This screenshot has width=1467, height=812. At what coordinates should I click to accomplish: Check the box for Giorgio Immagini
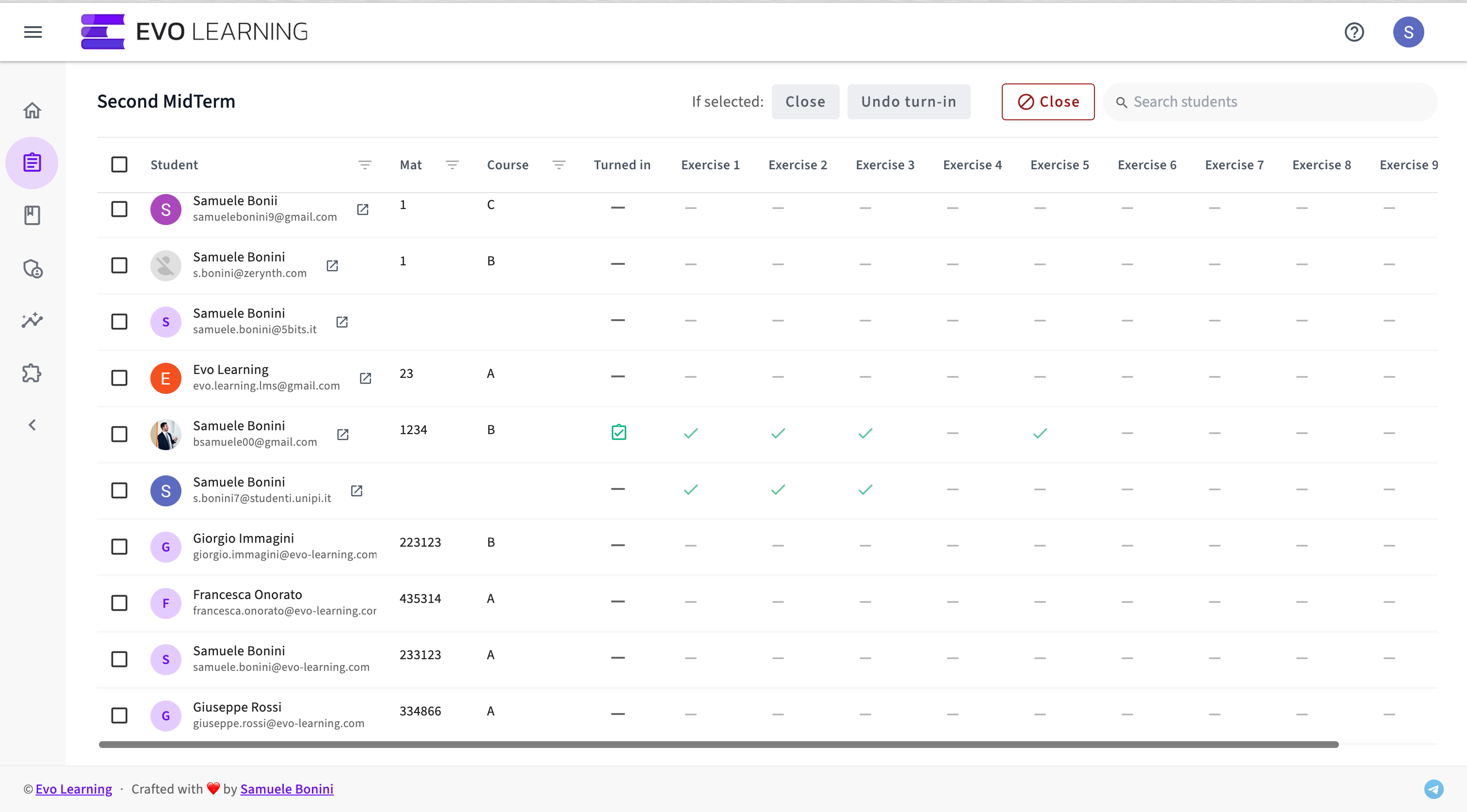pos(119,547)
